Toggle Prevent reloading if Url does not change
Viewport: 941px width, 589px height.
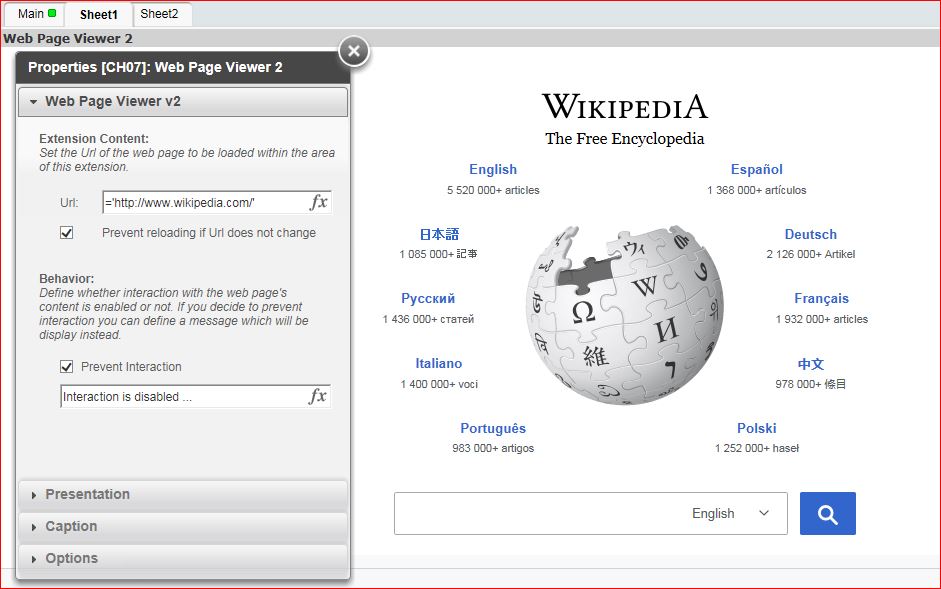67,232
